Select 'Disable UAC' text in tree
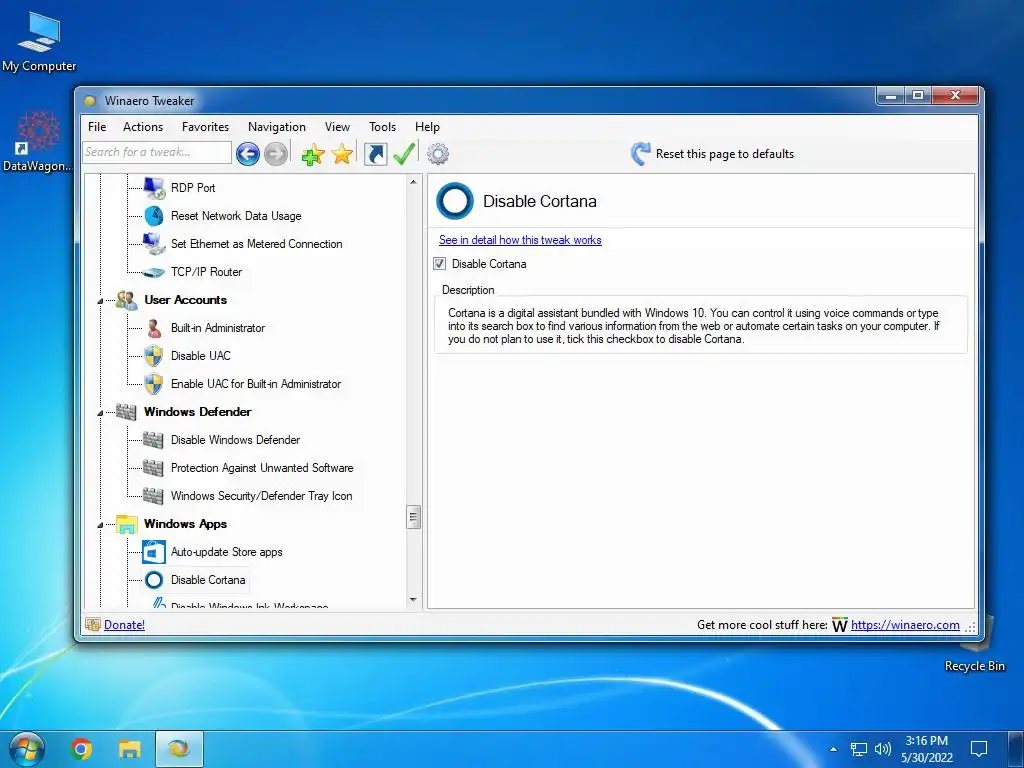 pos(200,356)
